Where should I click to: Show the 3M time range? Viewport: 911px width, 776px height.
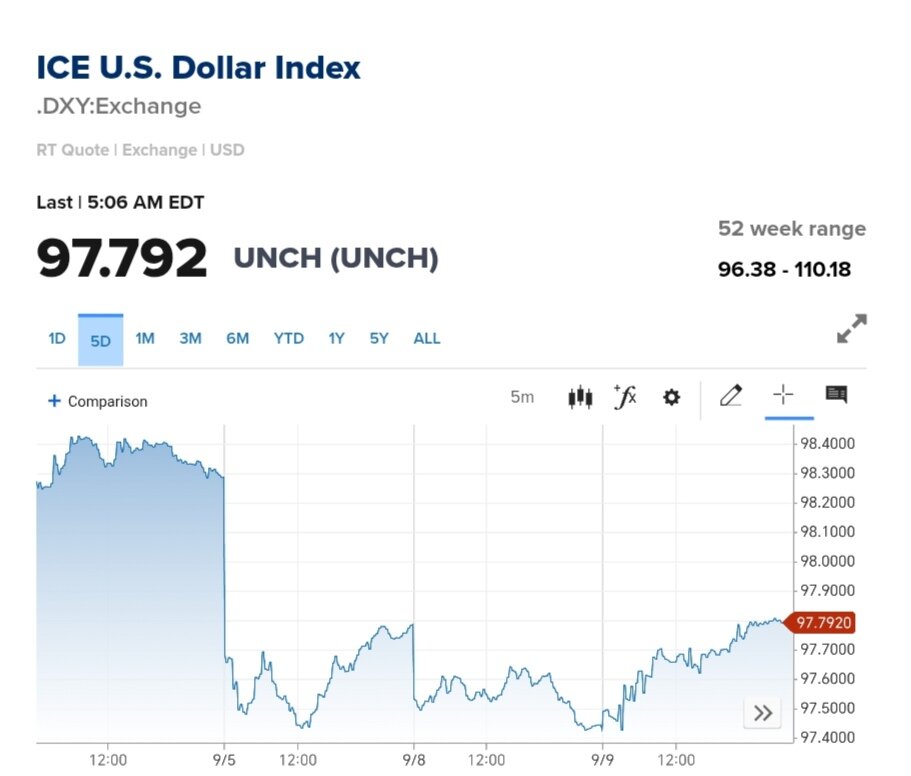coord(190,338)
